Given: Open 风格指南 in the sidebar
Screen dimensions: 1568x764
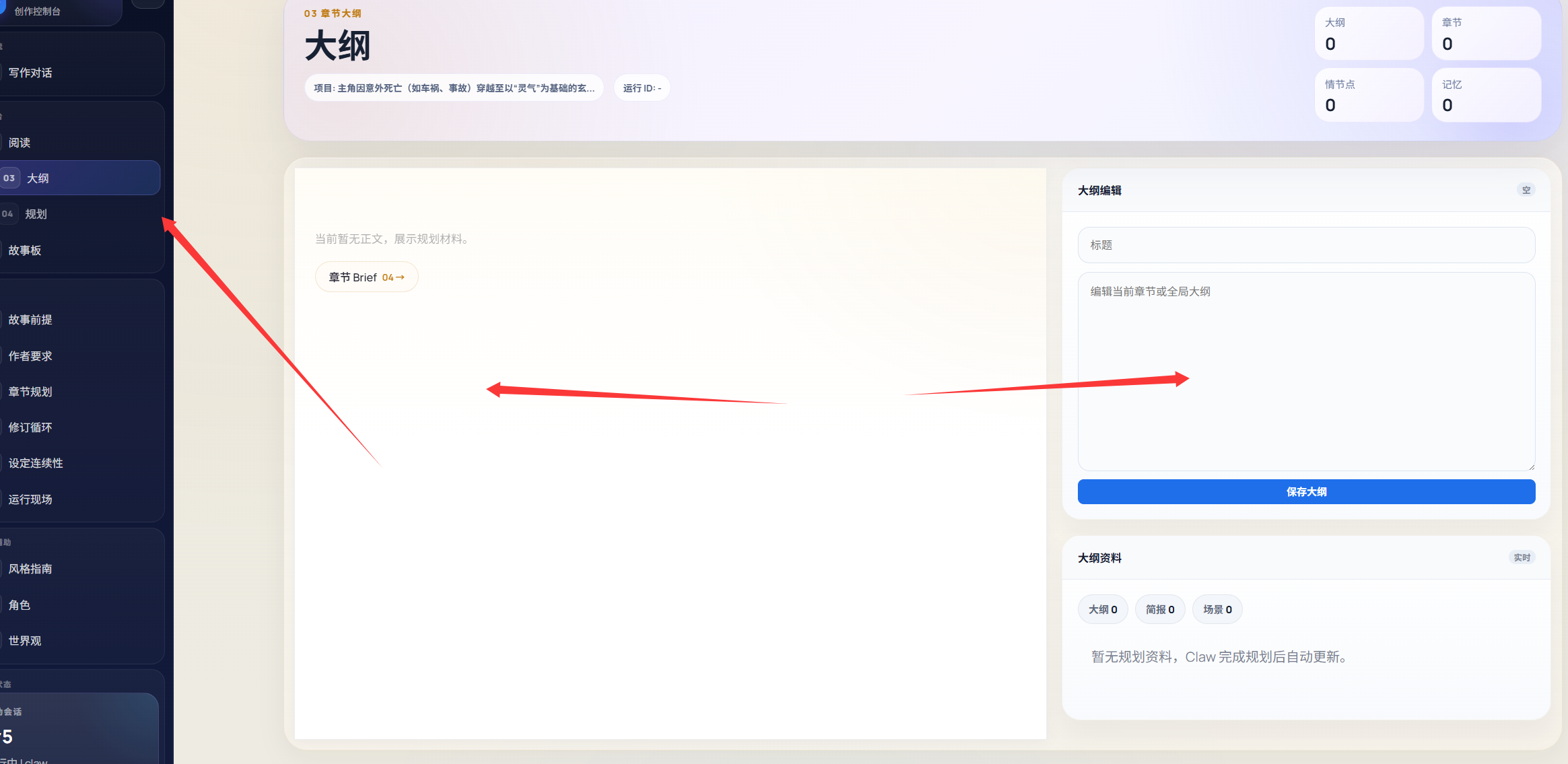Looking at the screenshot, I should tap(30, 569).
